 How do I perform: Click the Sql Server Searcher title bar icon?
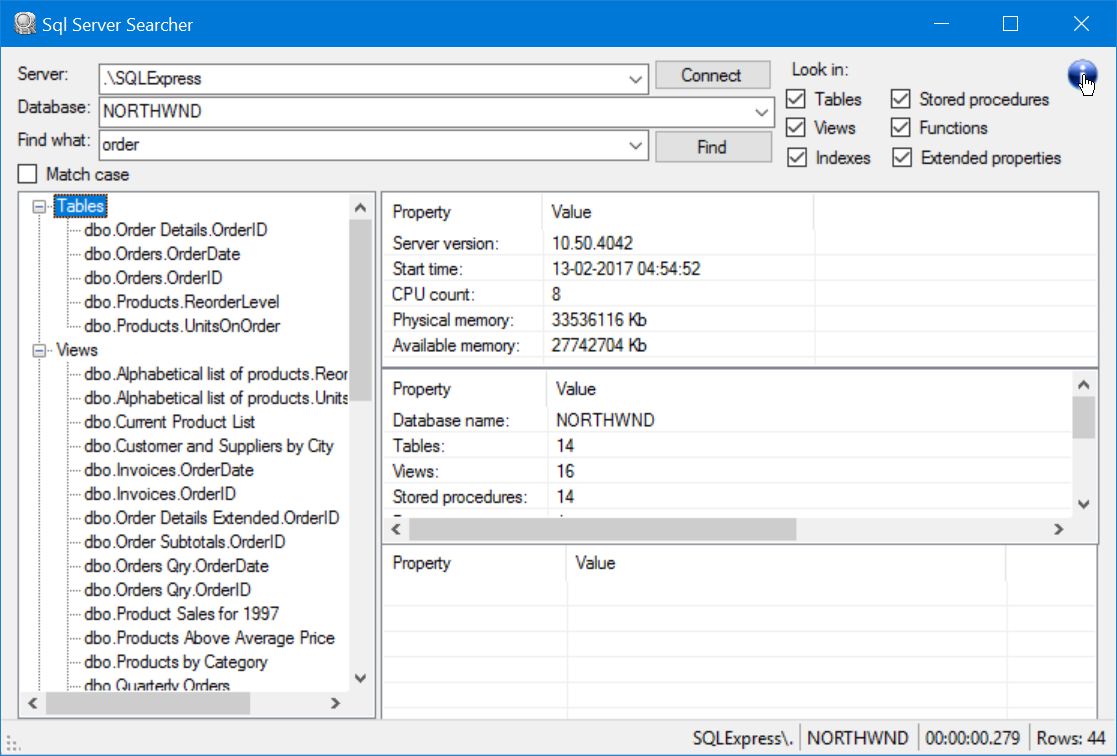[25, 24]
